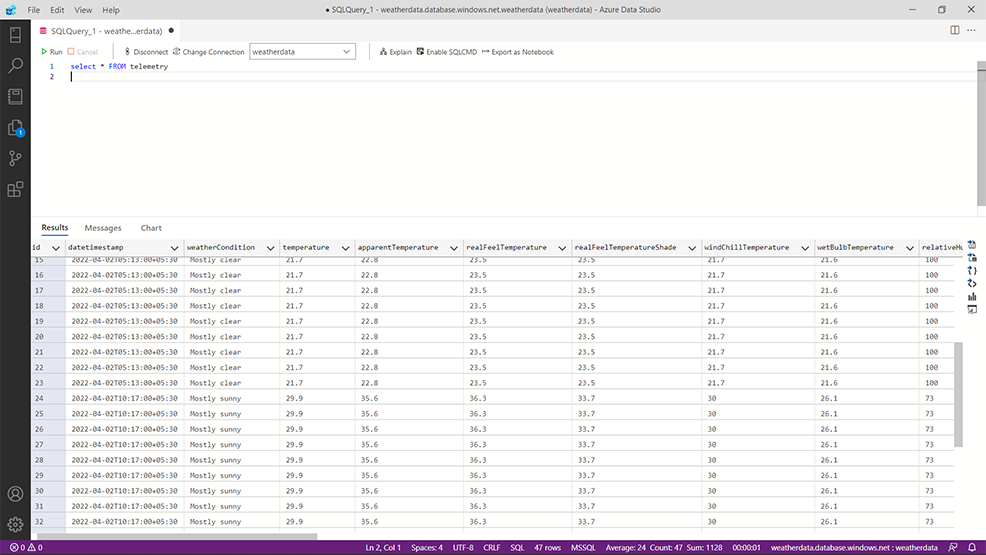
Task: Open the Connections sidebar icon
Action: tap(15, 35)
